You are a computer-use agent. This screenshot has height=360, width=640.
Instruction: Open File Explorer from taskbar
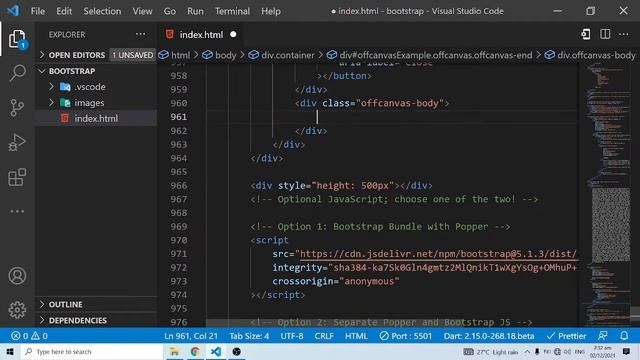174,351
